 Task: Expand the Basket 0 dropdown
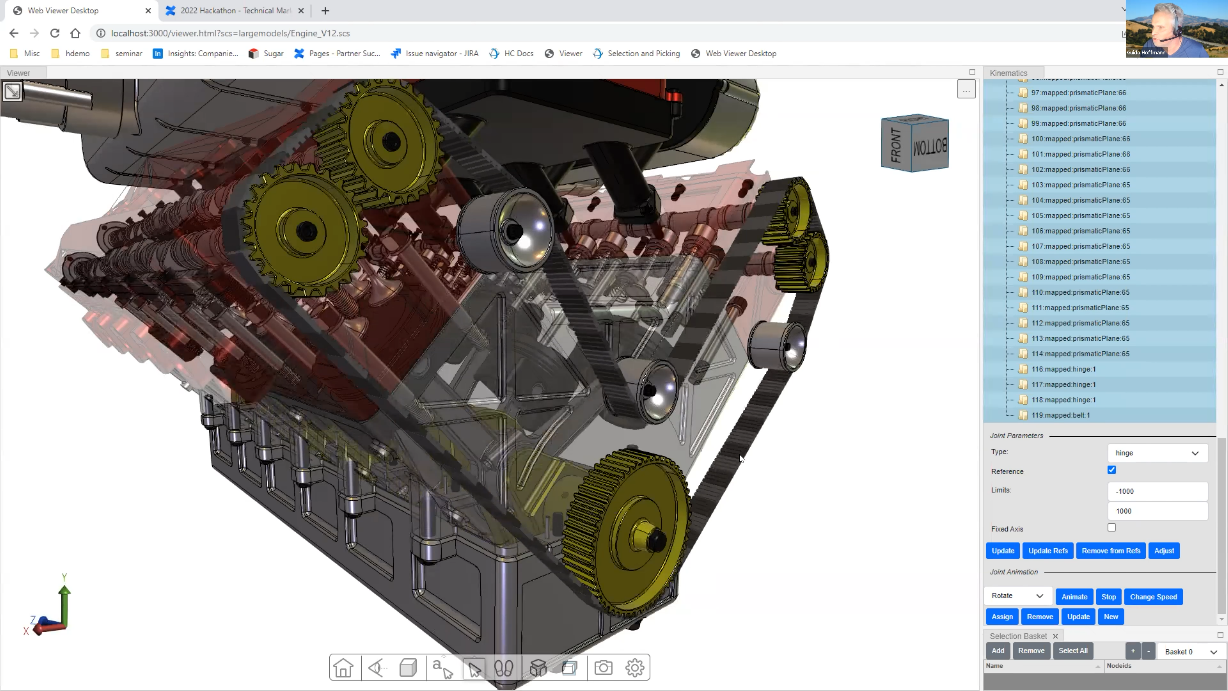click(1191, 651)
